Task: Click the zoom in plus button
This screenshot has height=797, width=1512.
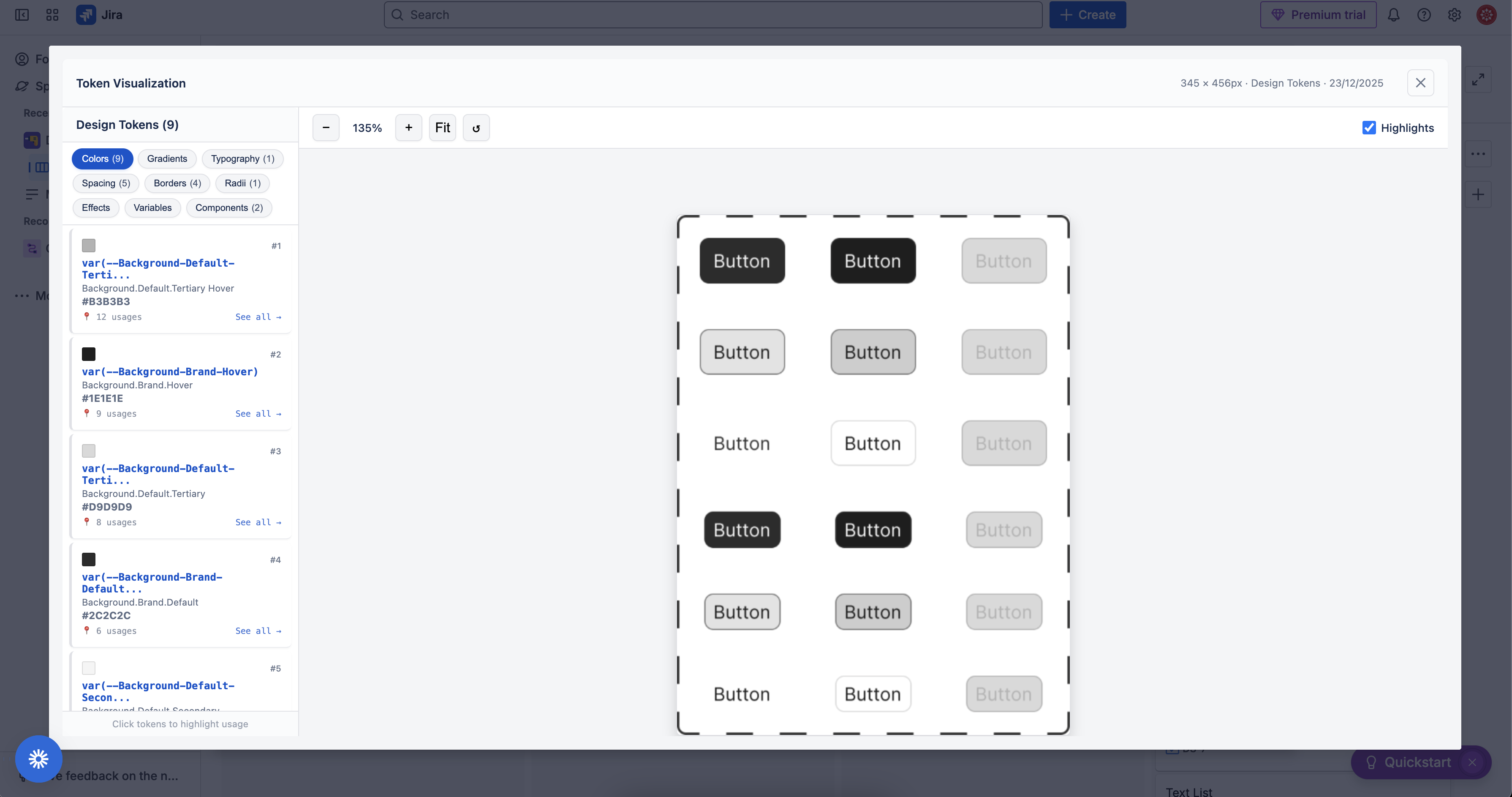Action: point(408,128)
